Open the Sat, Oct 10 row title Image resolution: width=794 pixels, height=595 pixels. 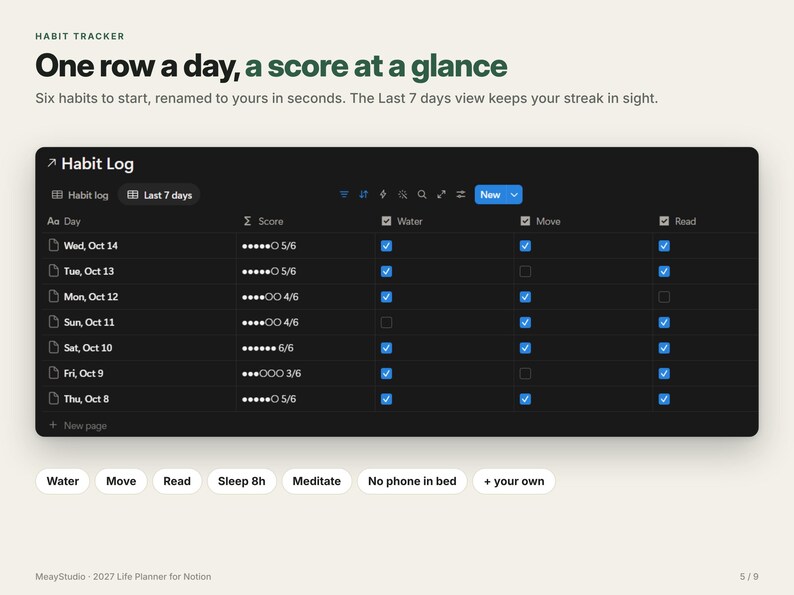click(x=88, y=348)
